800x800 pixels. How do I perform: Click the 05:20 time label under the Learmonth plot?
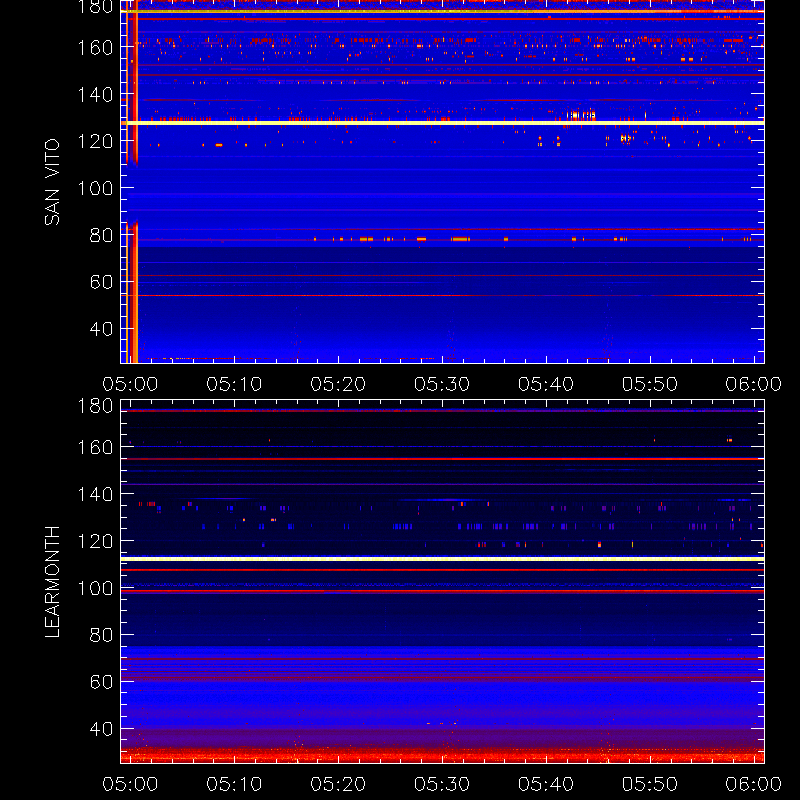(x=338, y=784)
